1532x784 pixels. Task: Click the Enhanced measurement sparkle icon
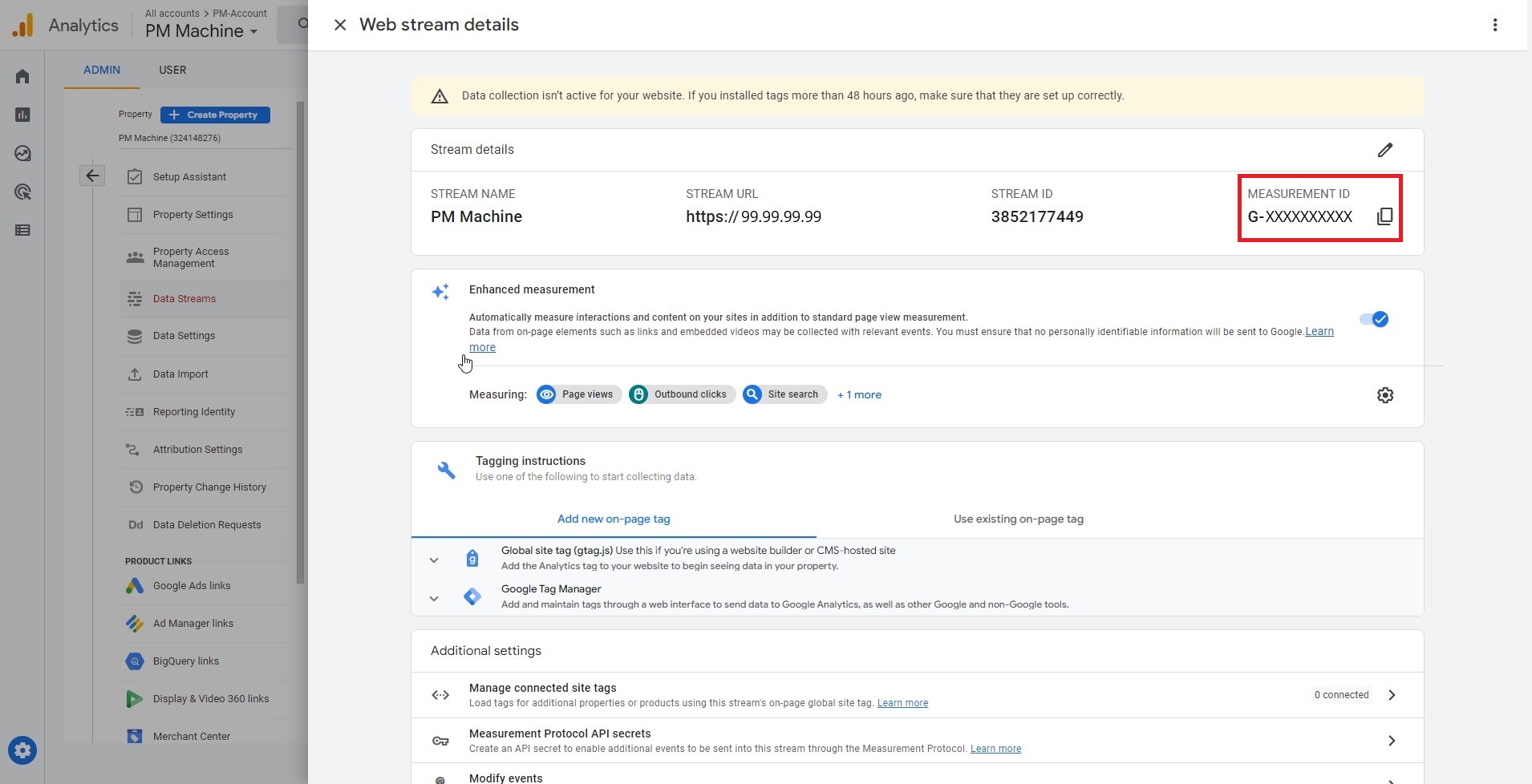(x=440, y=292)
